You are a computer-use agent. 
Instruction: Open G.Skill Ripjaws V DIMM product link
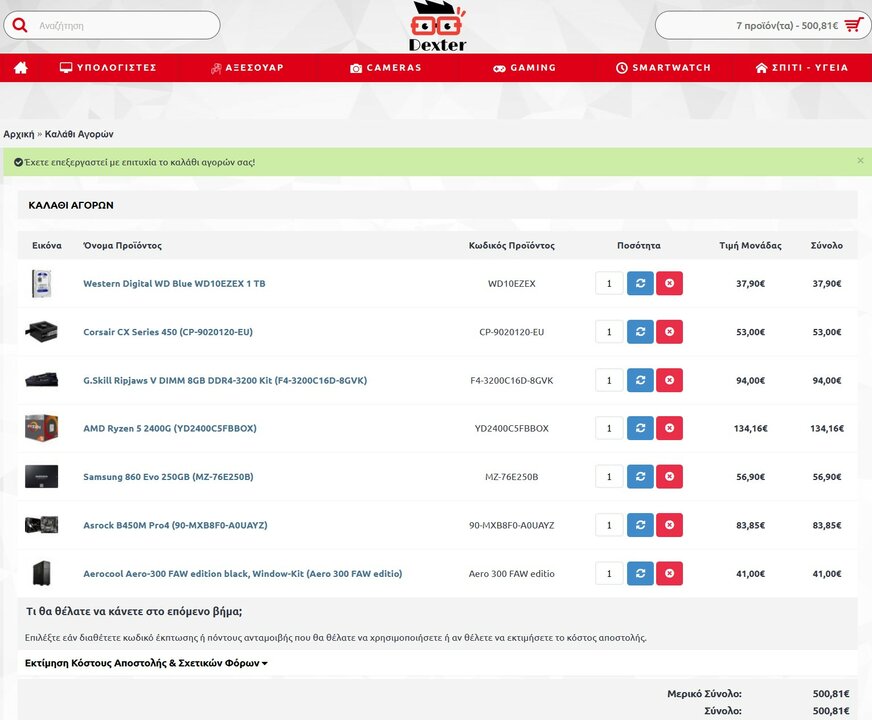pos(225,380)
